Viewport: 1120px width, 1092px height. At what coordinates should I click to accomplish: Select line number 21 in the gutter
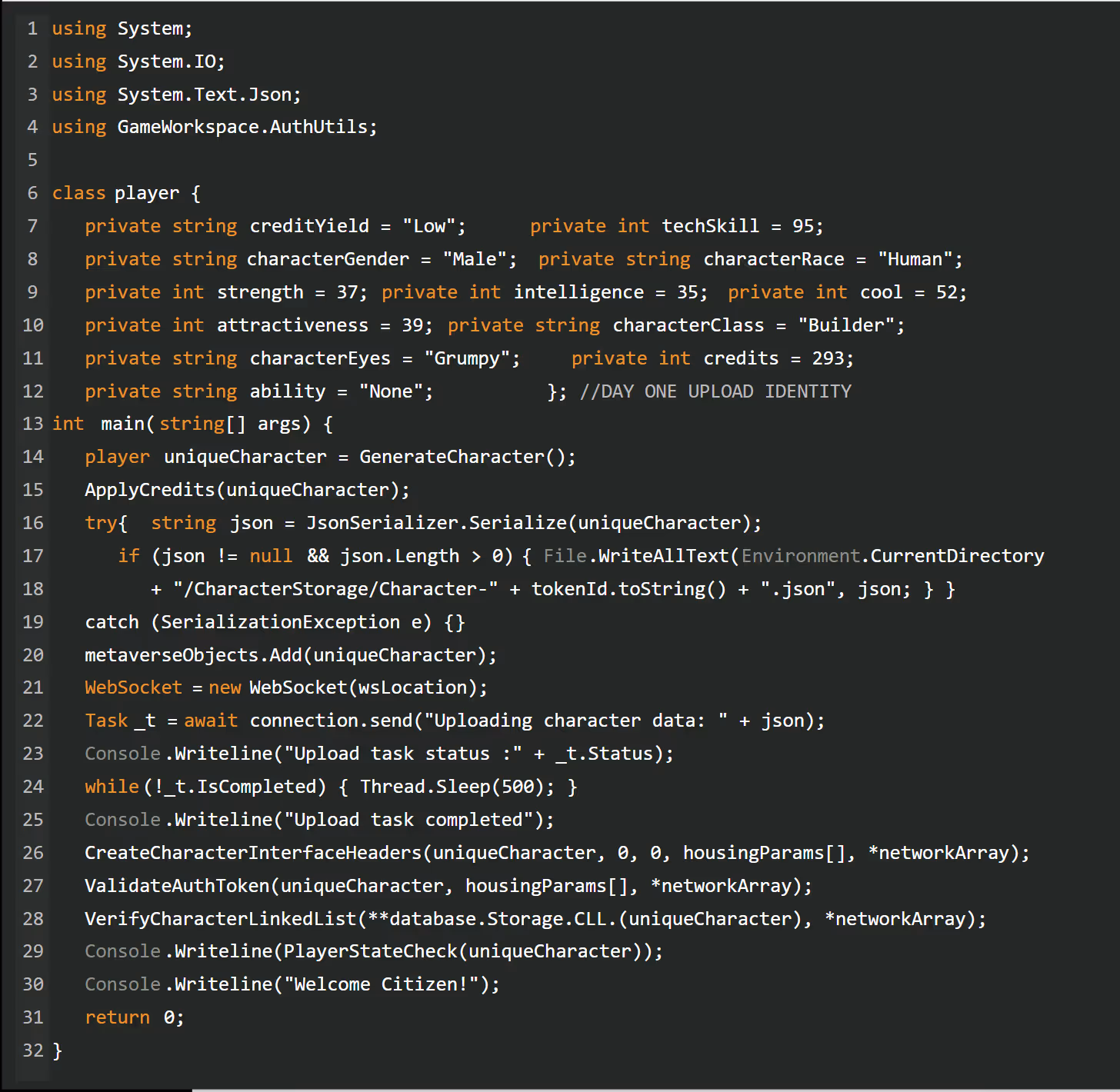[32, 687]
